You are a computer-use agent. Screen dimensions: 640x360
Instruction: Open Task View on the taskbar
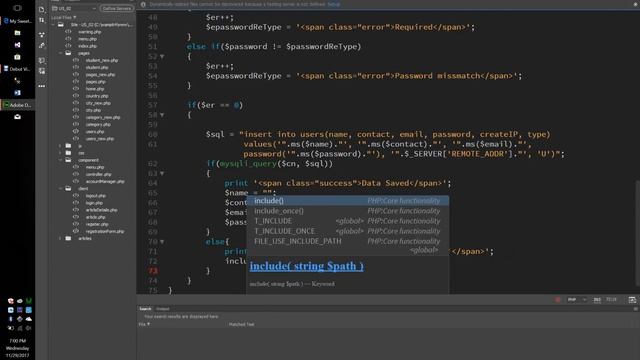17,8
